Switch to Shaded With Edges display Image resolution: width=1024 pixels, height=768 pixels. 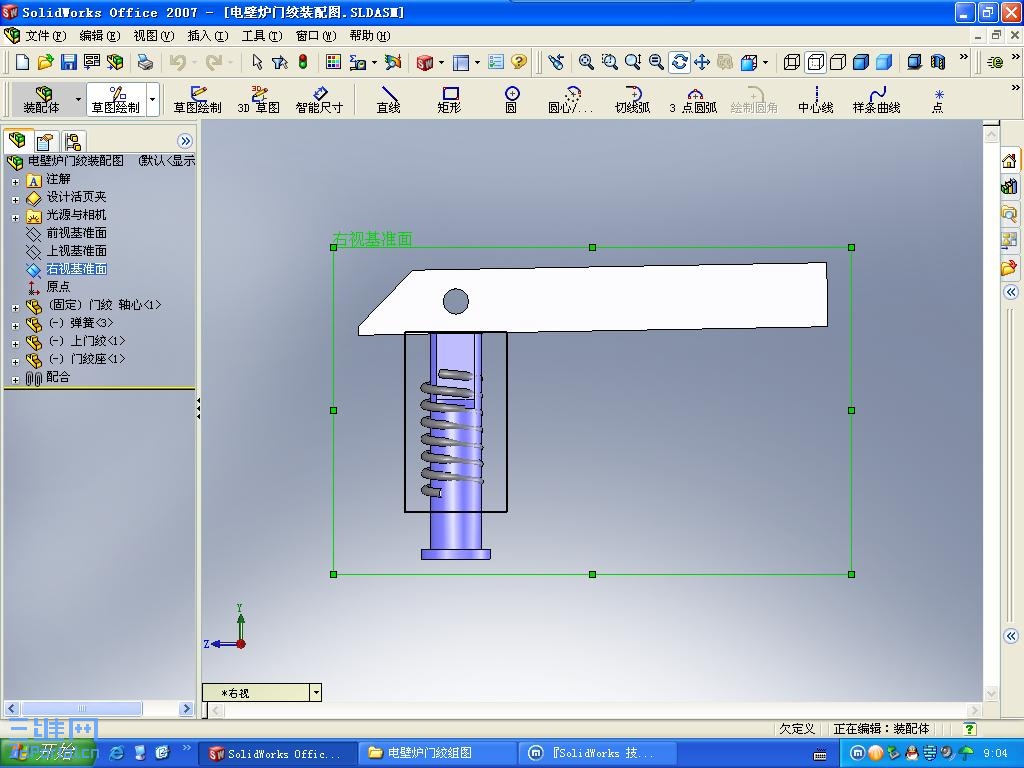pos(861,62)
